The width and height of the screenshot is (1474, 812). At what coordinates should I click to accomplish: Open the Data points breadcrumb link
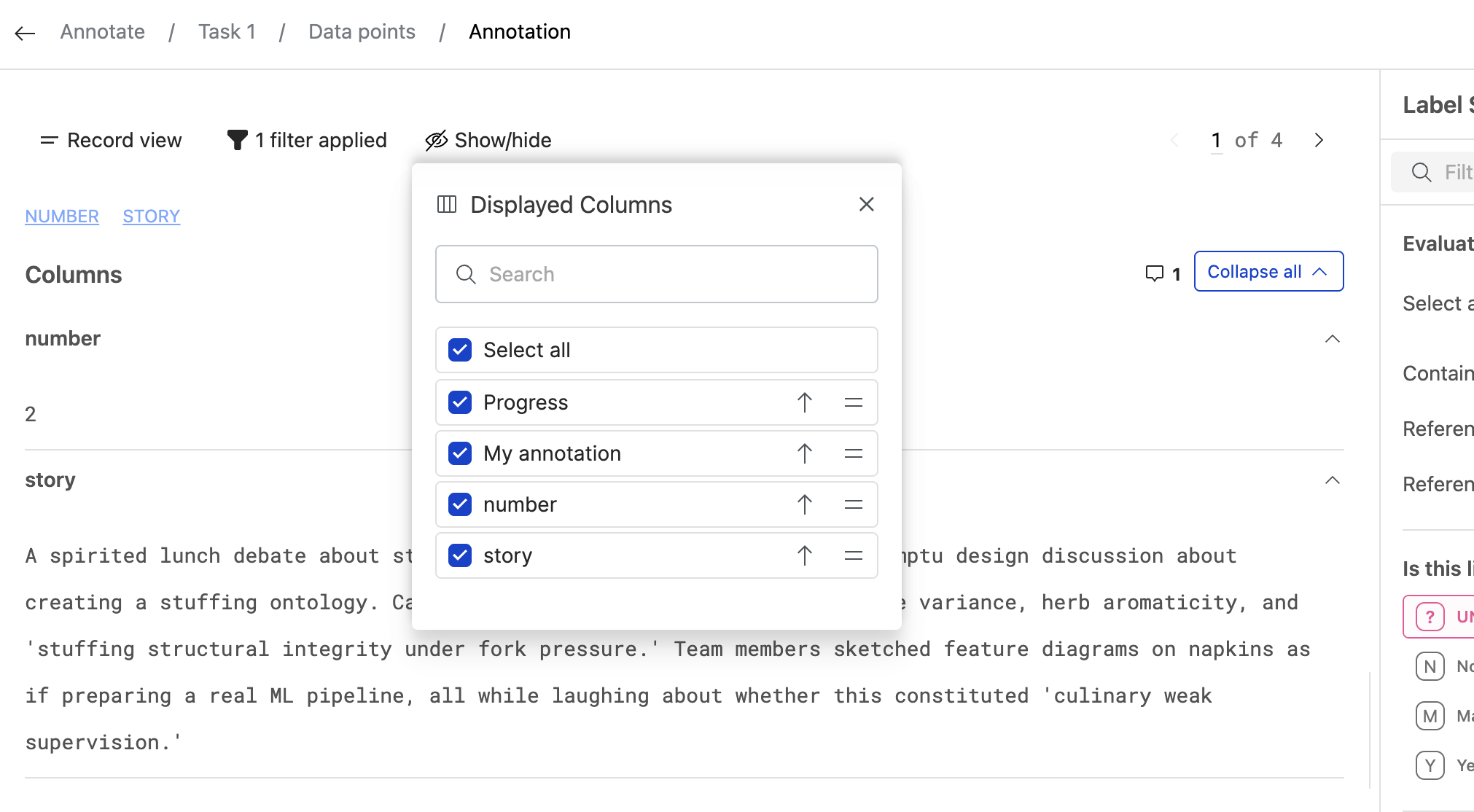click(362, 31)
